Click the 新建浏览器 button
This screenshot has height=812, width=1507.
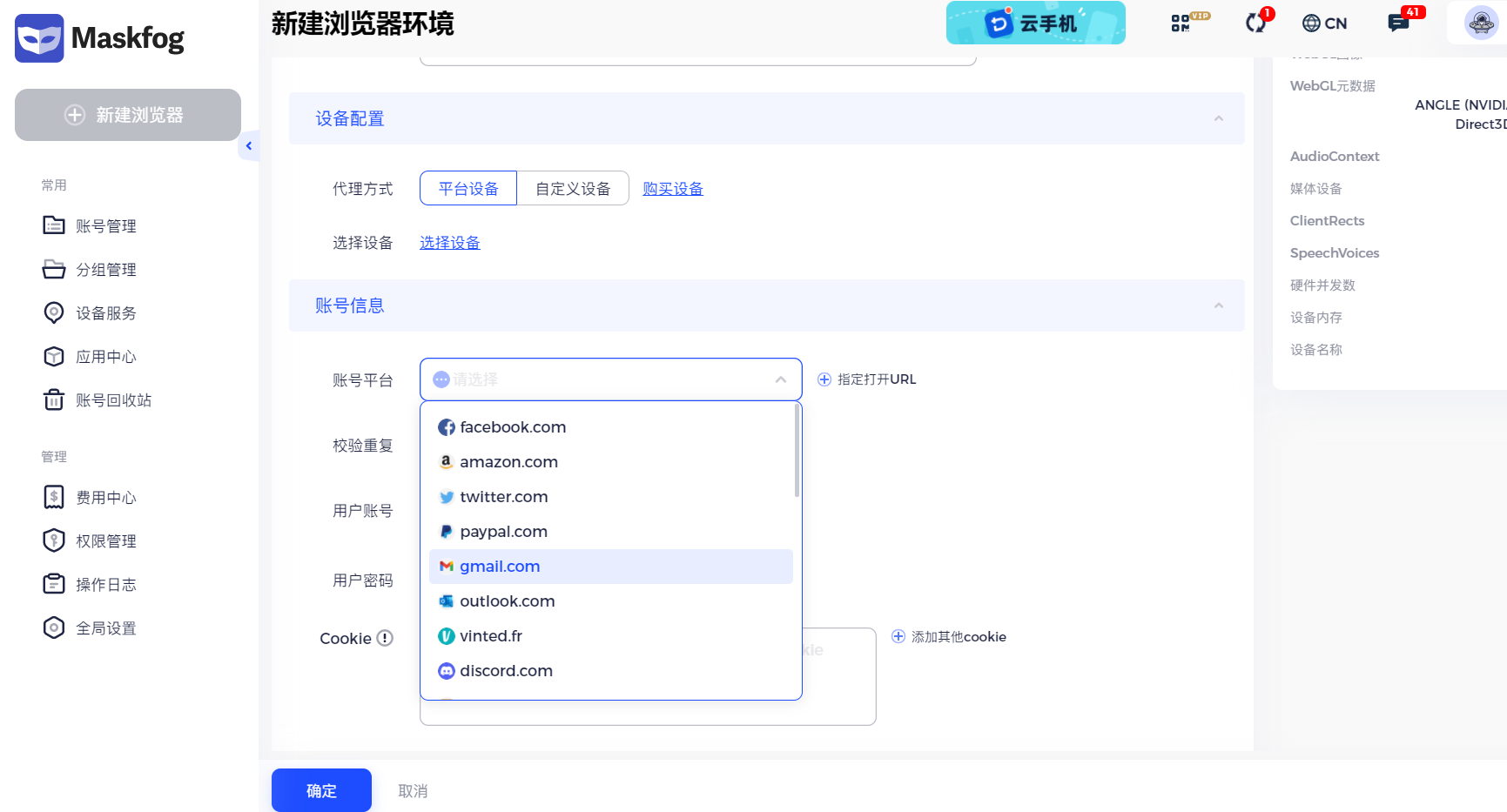[x=128, y=115]
